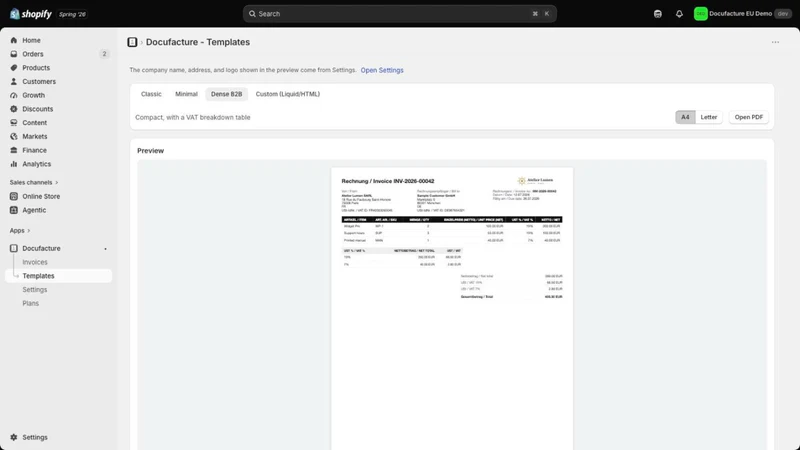Click 'Rechnung / Invoice INV-2026-00042' title
Image resolution: width=800 pixels, height=450 pixels.
point(388,181)
